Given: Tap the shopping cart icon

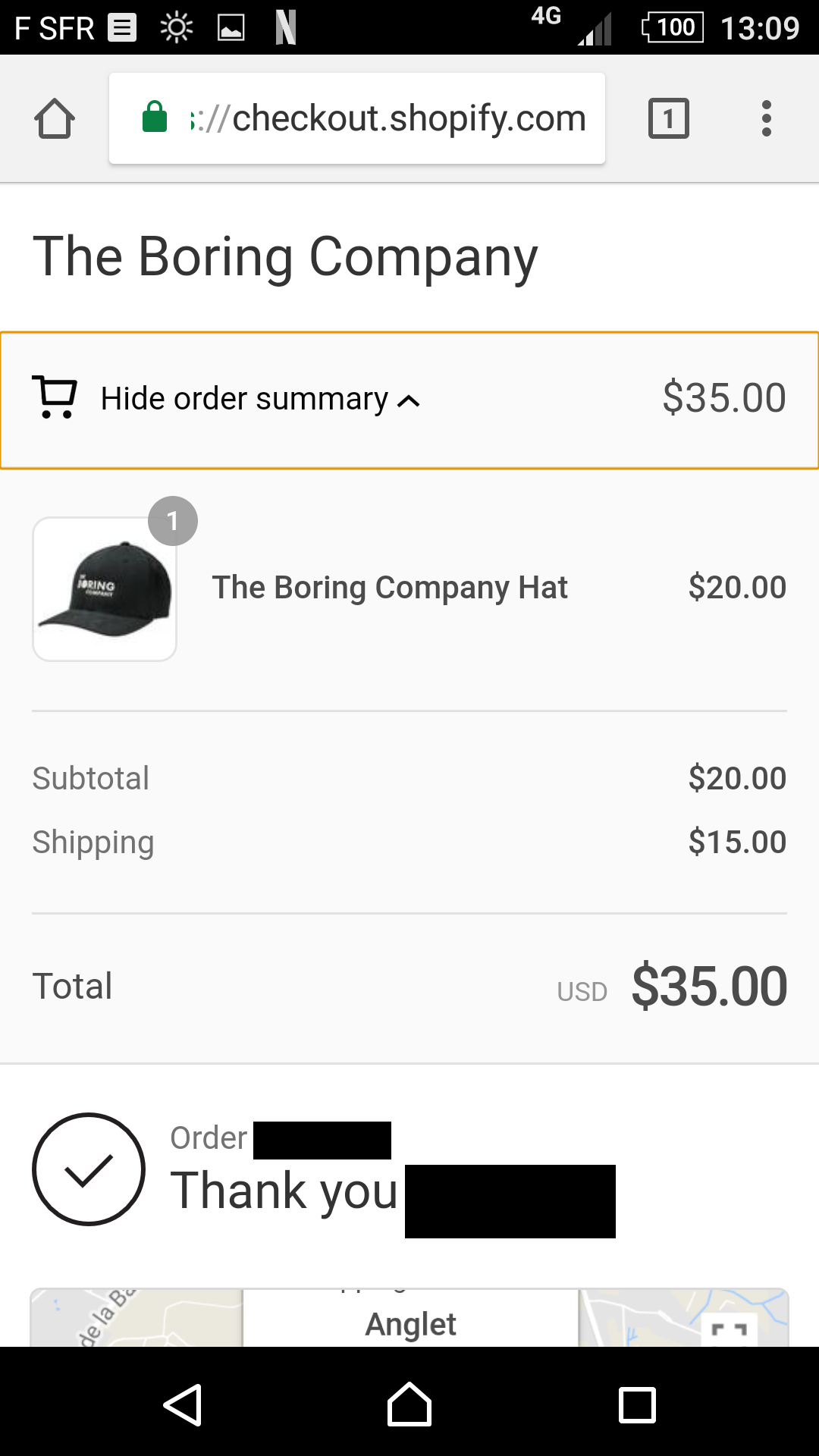Looking at the screenshot, I should point(55,397).
